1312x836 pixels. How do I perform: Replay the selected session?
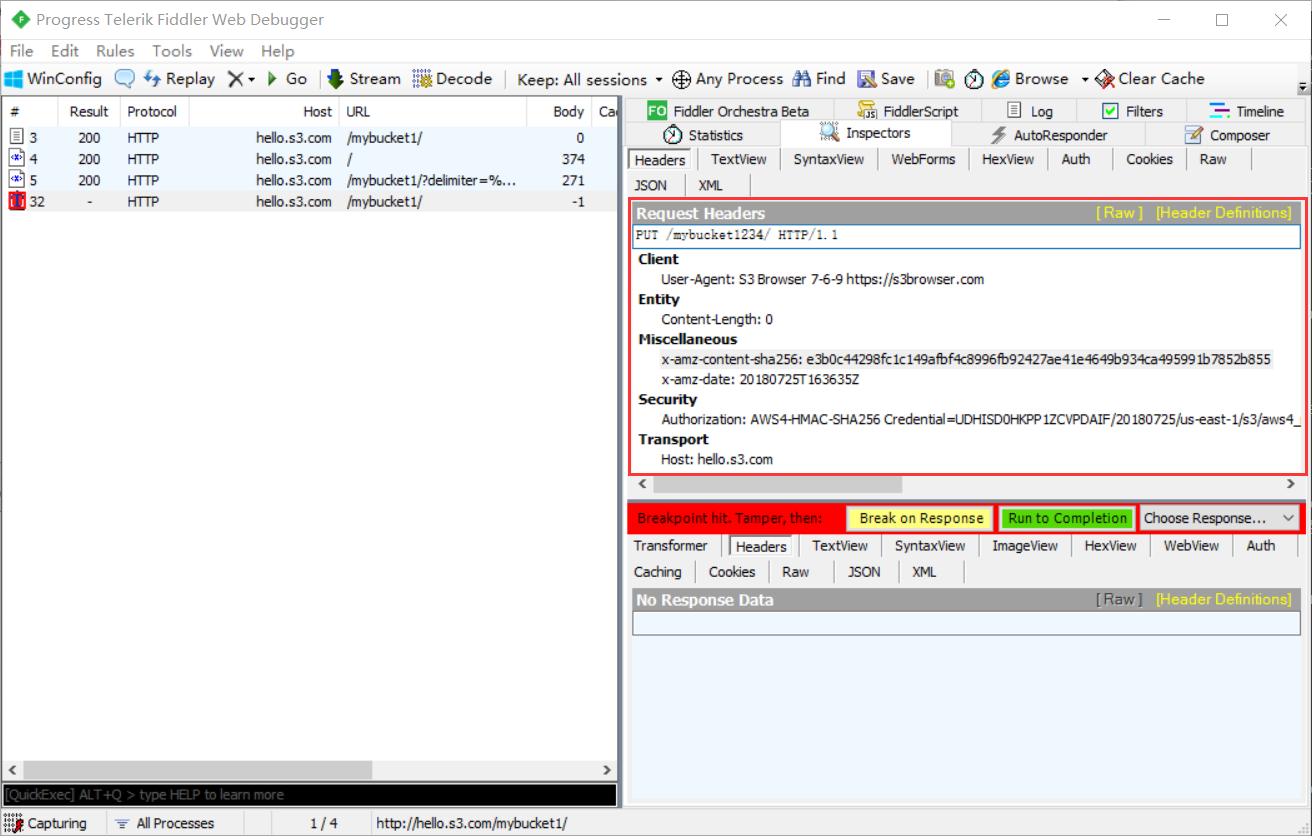pos(179,79)
